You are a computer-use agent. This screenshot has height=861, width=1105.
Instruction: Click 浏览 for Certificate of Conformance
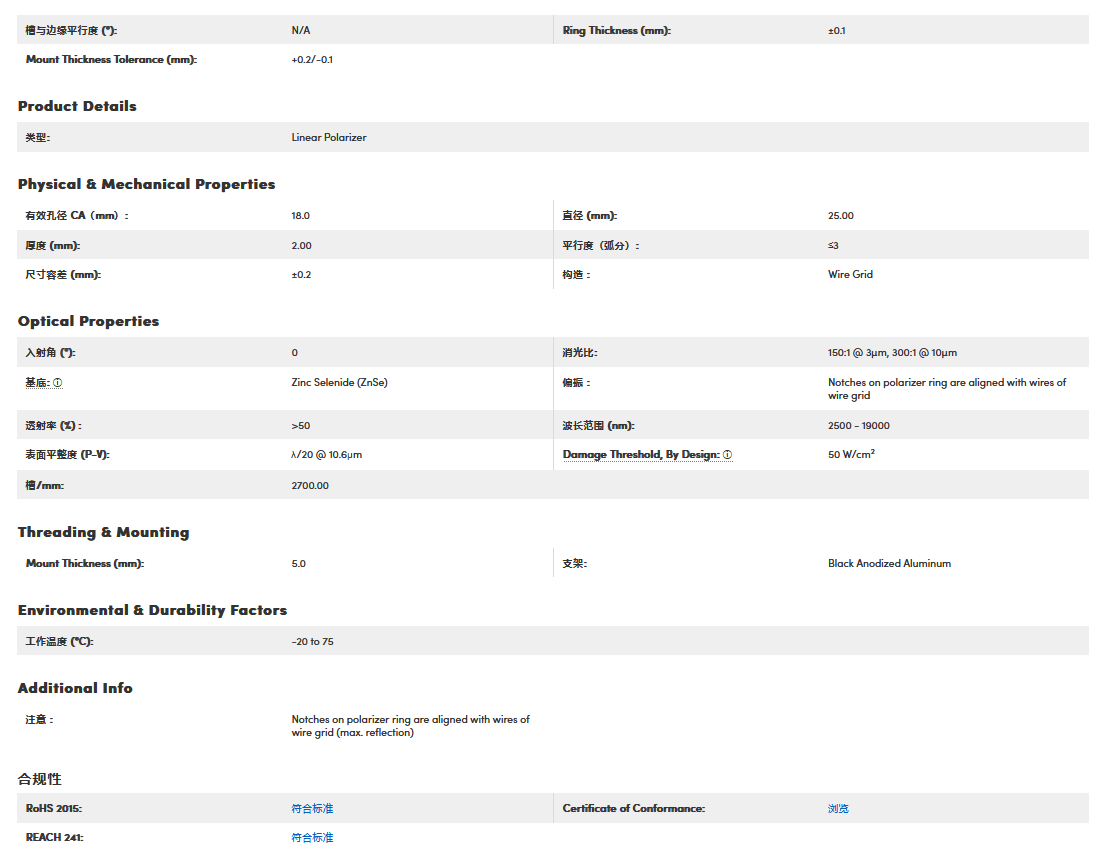coord(838,808)
